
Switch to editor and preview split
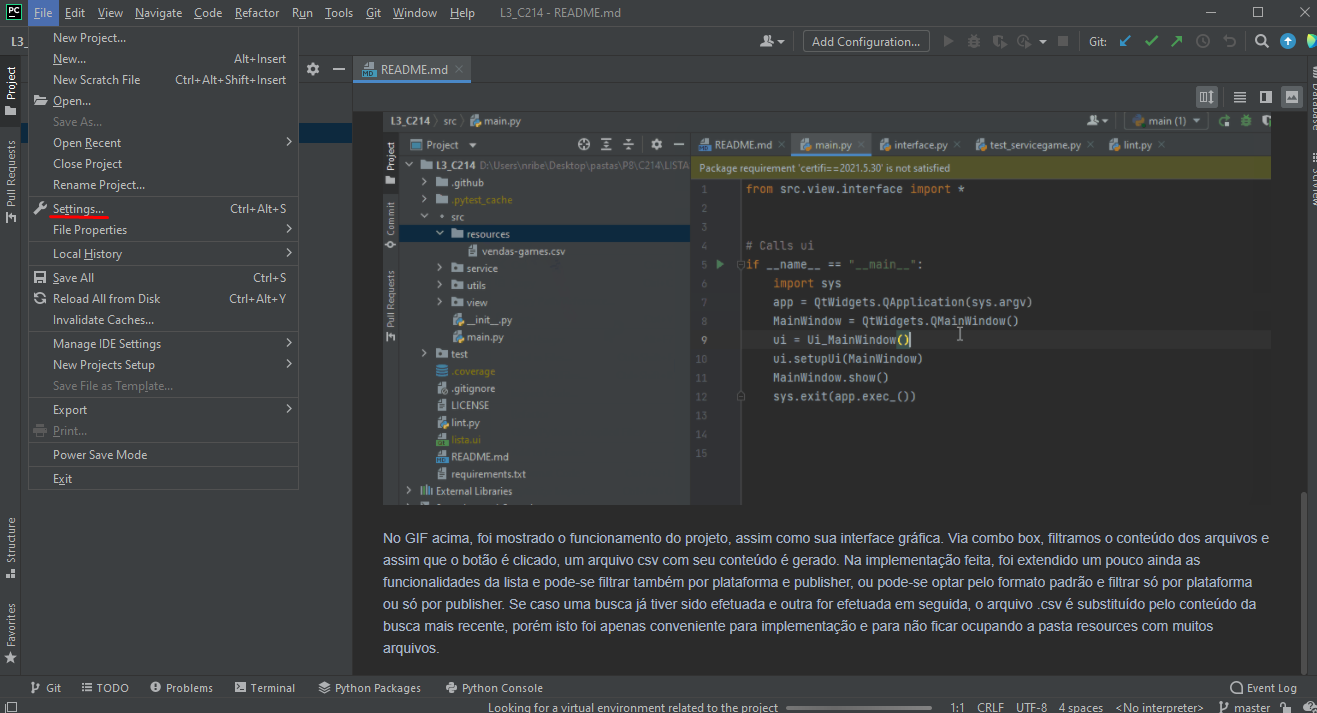1266,97
